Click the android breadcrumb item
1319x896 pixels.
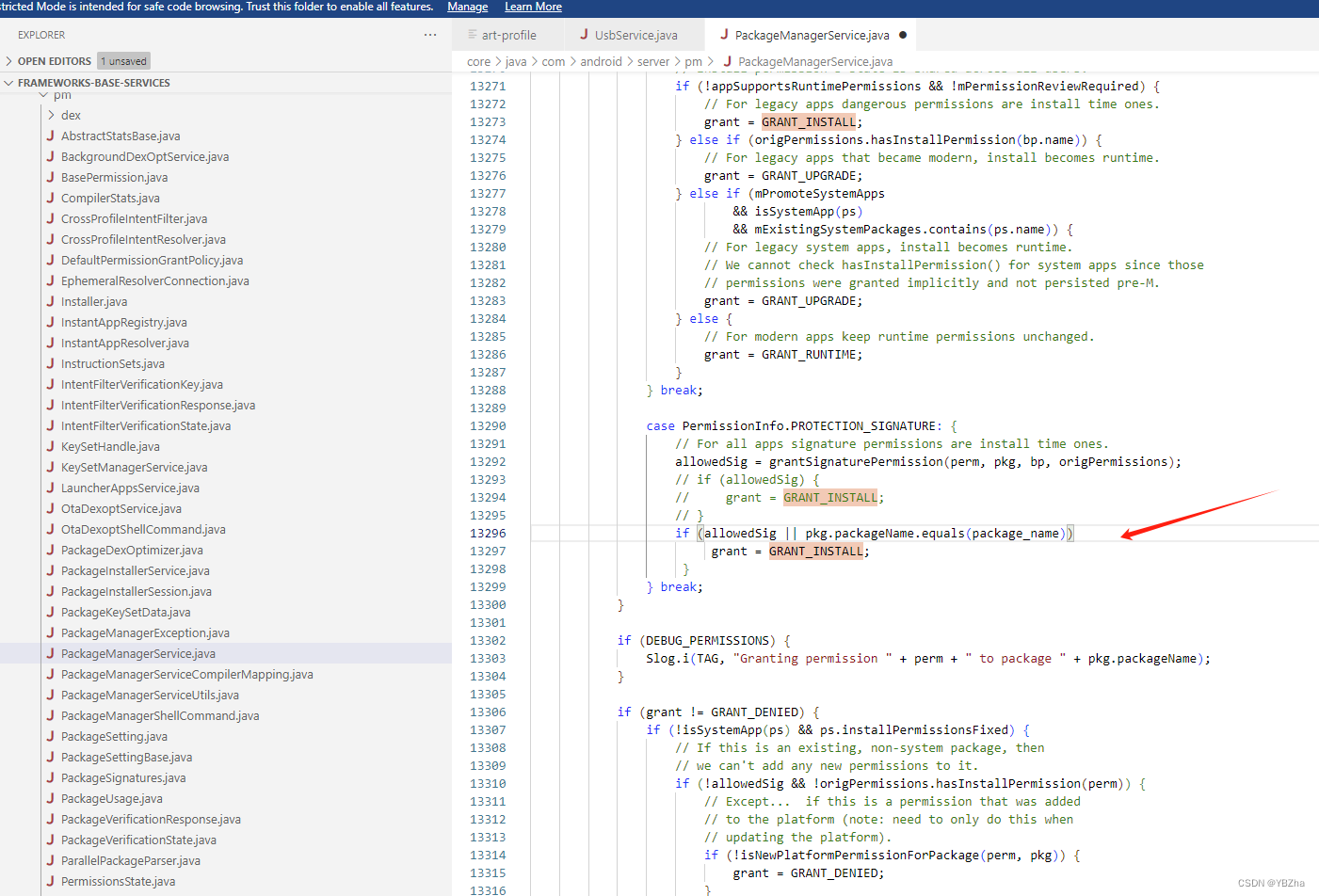602,61
